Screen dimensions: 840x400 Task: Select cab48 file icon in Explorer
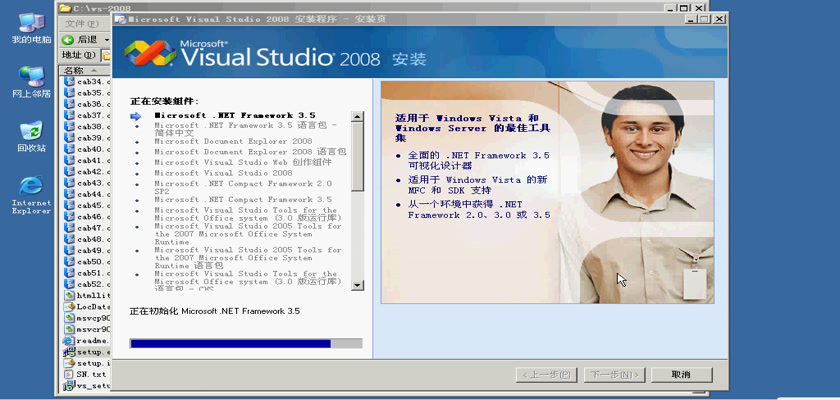(x=70, y=239)
